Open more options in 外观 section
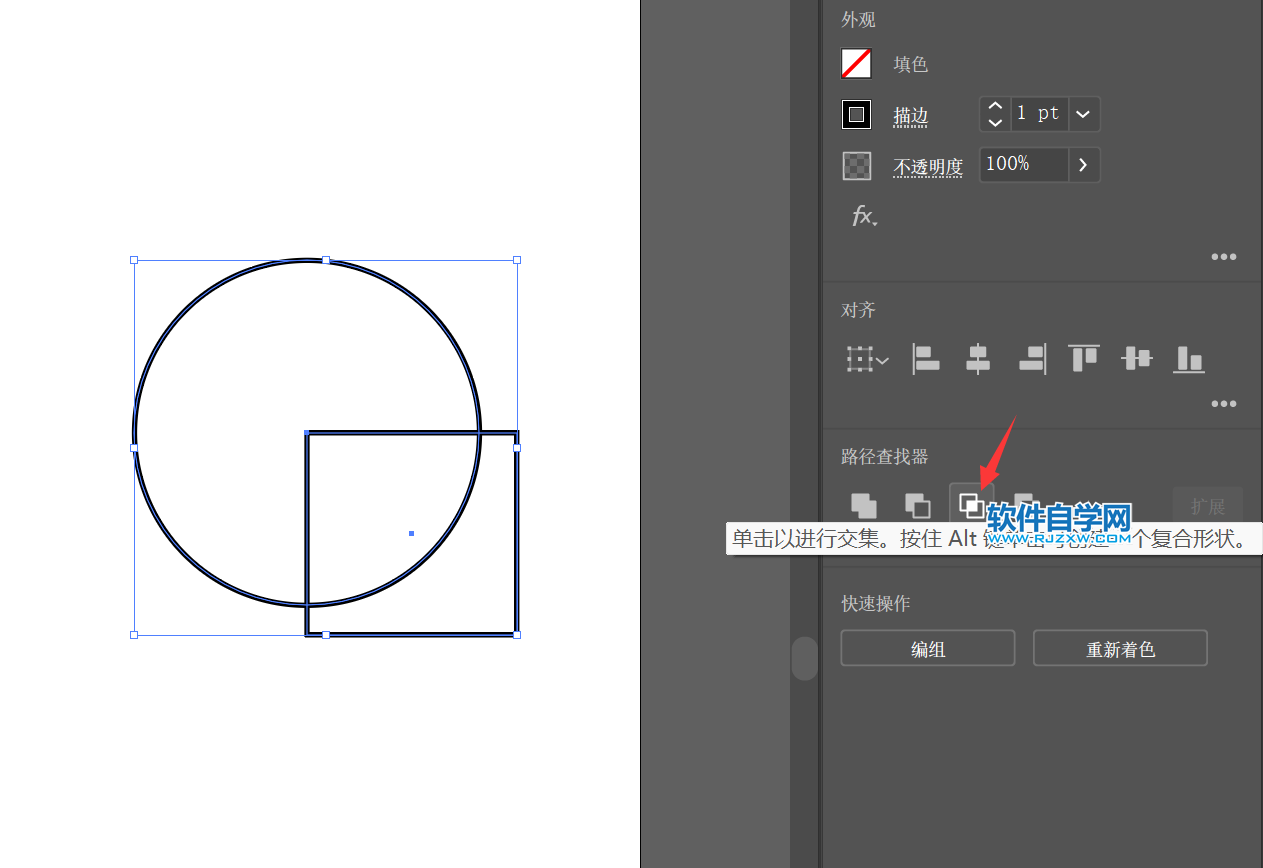This screenshot has width=1263, height=868. pyautogui.click(x=1224, y=257)
